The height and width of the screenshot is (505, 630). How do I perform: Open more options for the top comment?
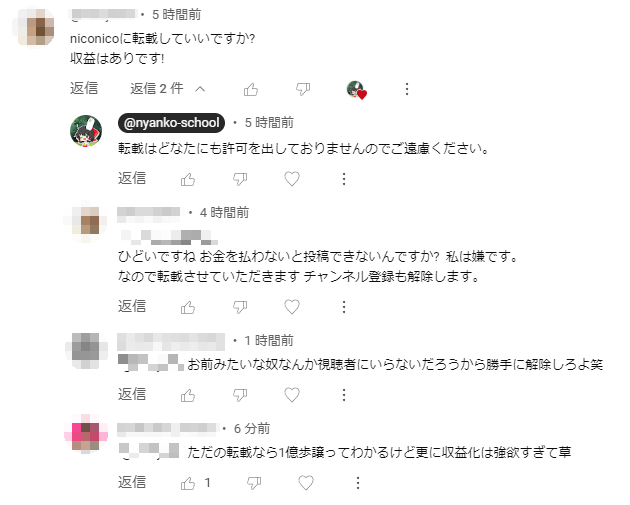[407, 89]
